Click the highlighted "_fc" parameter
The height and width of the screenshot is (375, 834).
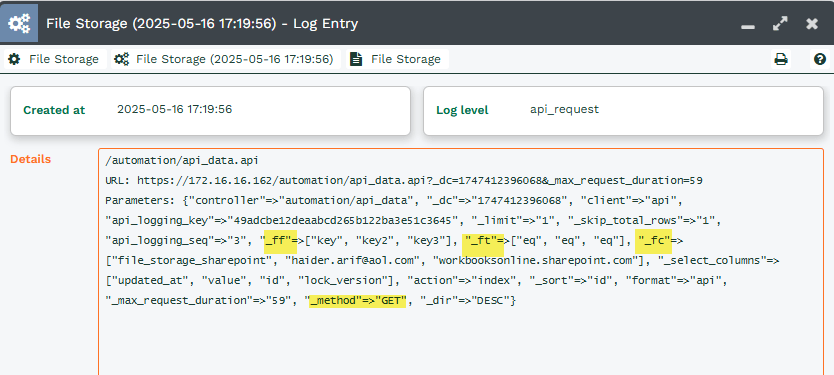tap(654, 241)
